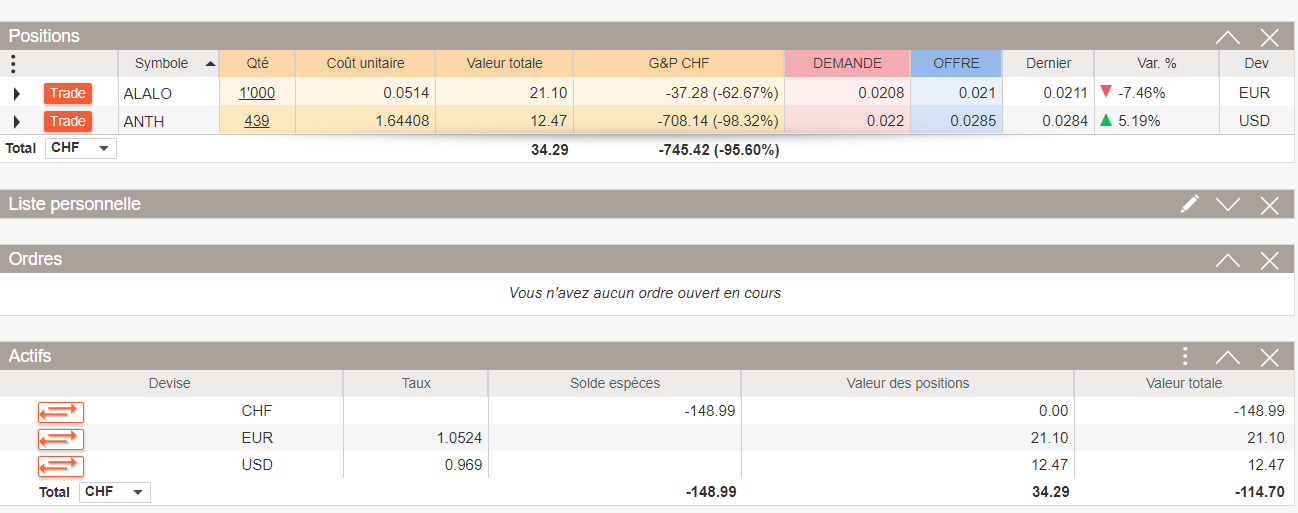Click the EUR currency transfer arrows icon
This screenshot has height=513, width=1298.
[61, 438]
